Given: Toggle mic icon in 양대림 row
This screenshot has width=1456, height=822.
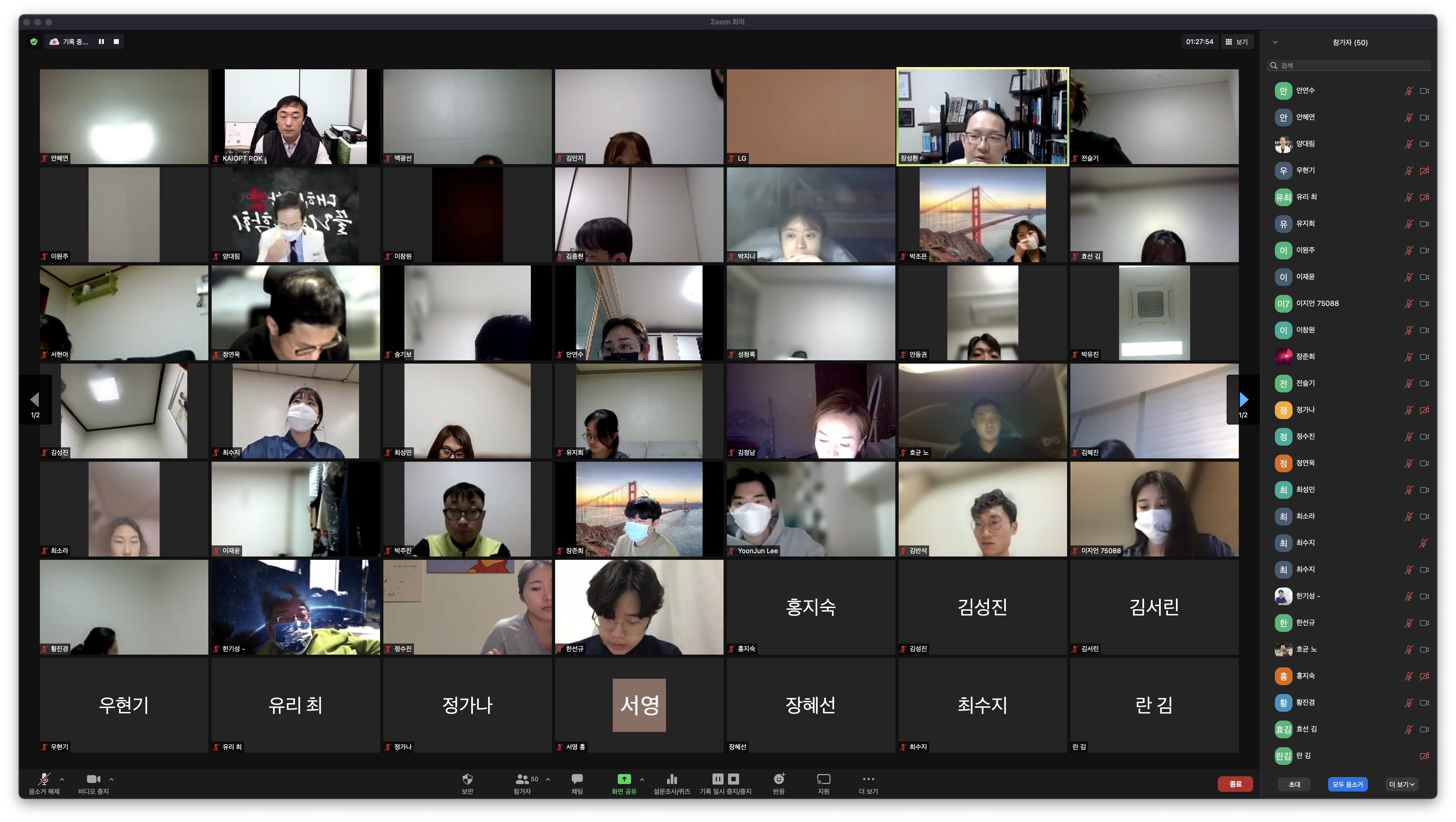Looking at the screenshot, I should pyautogui.click(x=1409, y=144).
